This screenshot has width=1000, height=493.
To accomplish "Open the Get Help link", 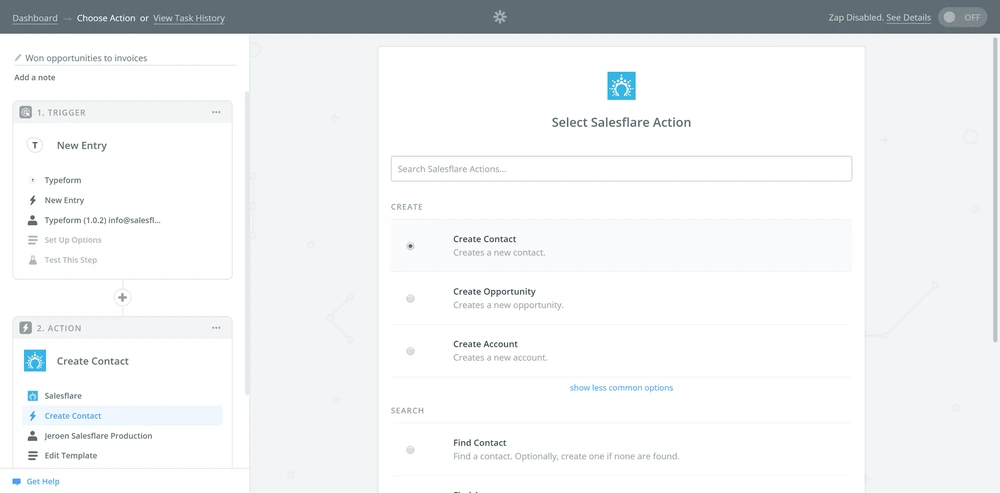I will point(43,482).
